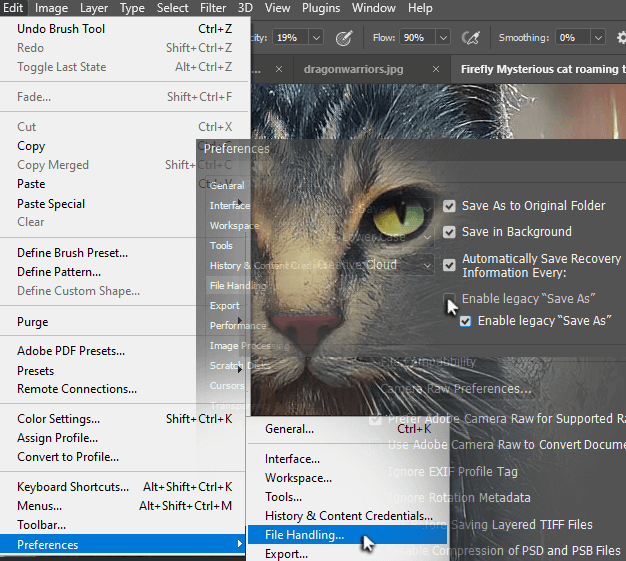Select Export in Preferences dialog sidebar

(225, 306)
